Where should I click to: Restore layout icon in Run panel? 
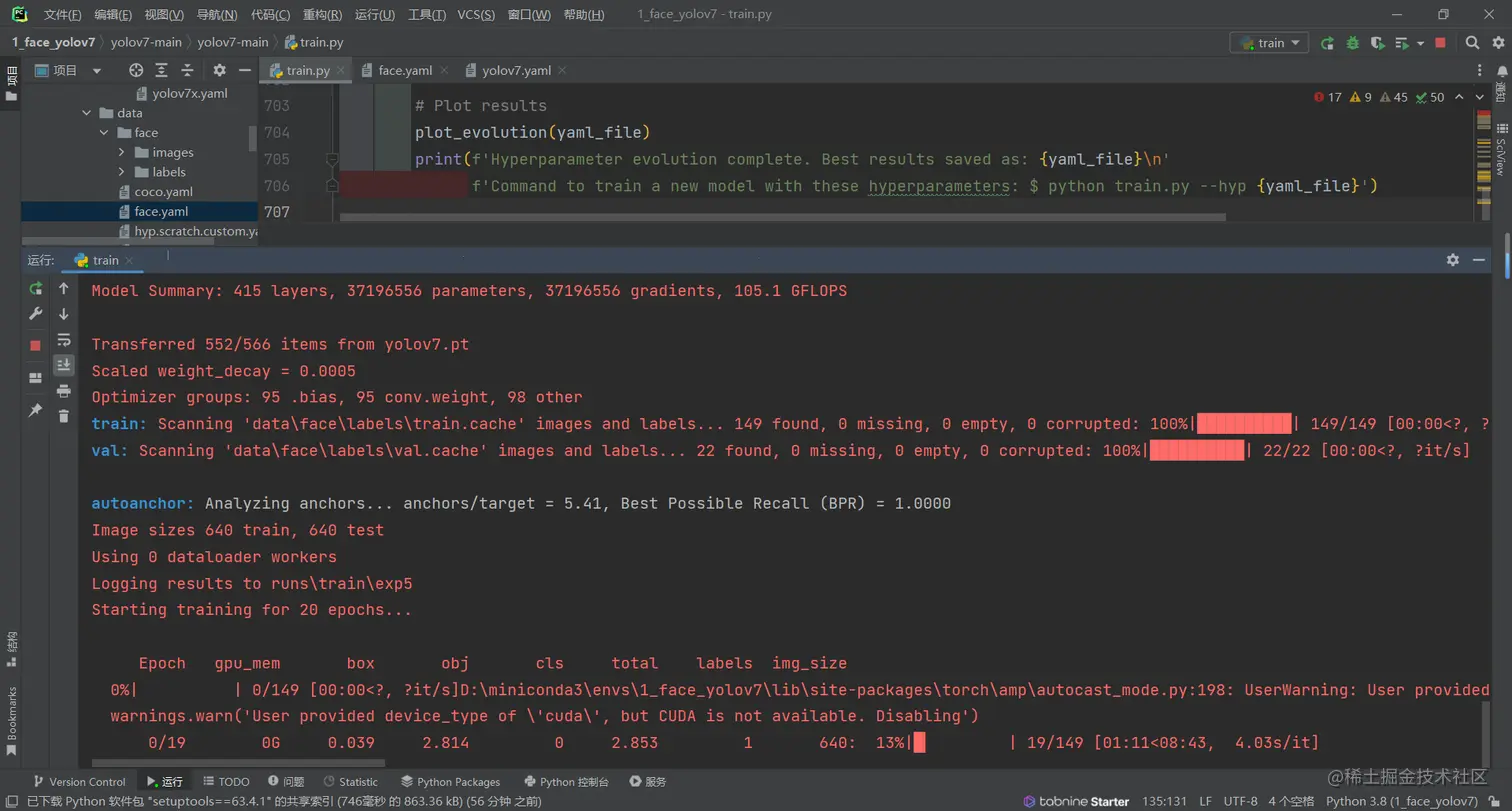click(36, 378)
